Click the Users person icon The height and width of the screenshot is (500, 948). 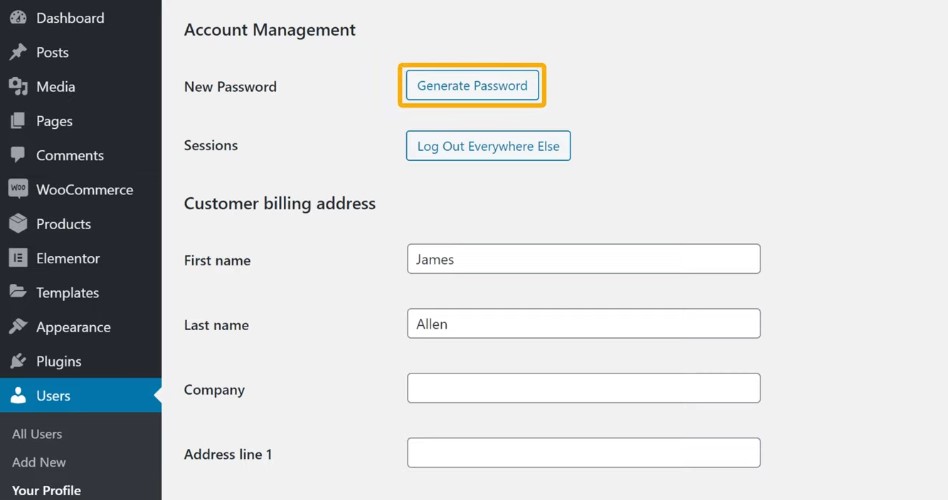click(x=18, y=395)
